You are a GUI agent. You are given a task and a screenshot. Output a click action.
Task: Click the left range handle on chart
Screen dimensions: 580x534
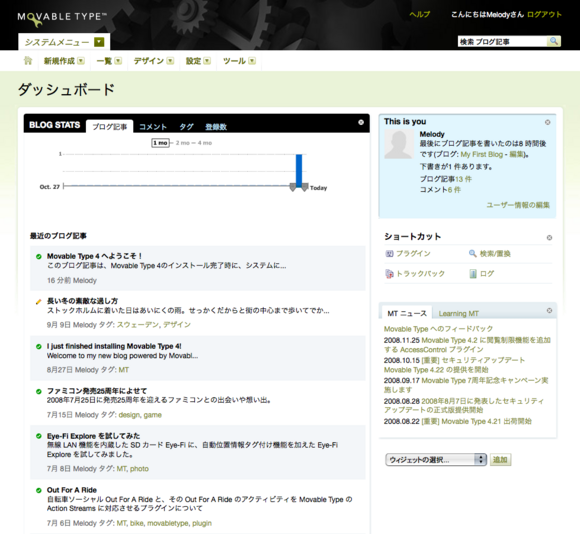[x=293, y=187]
